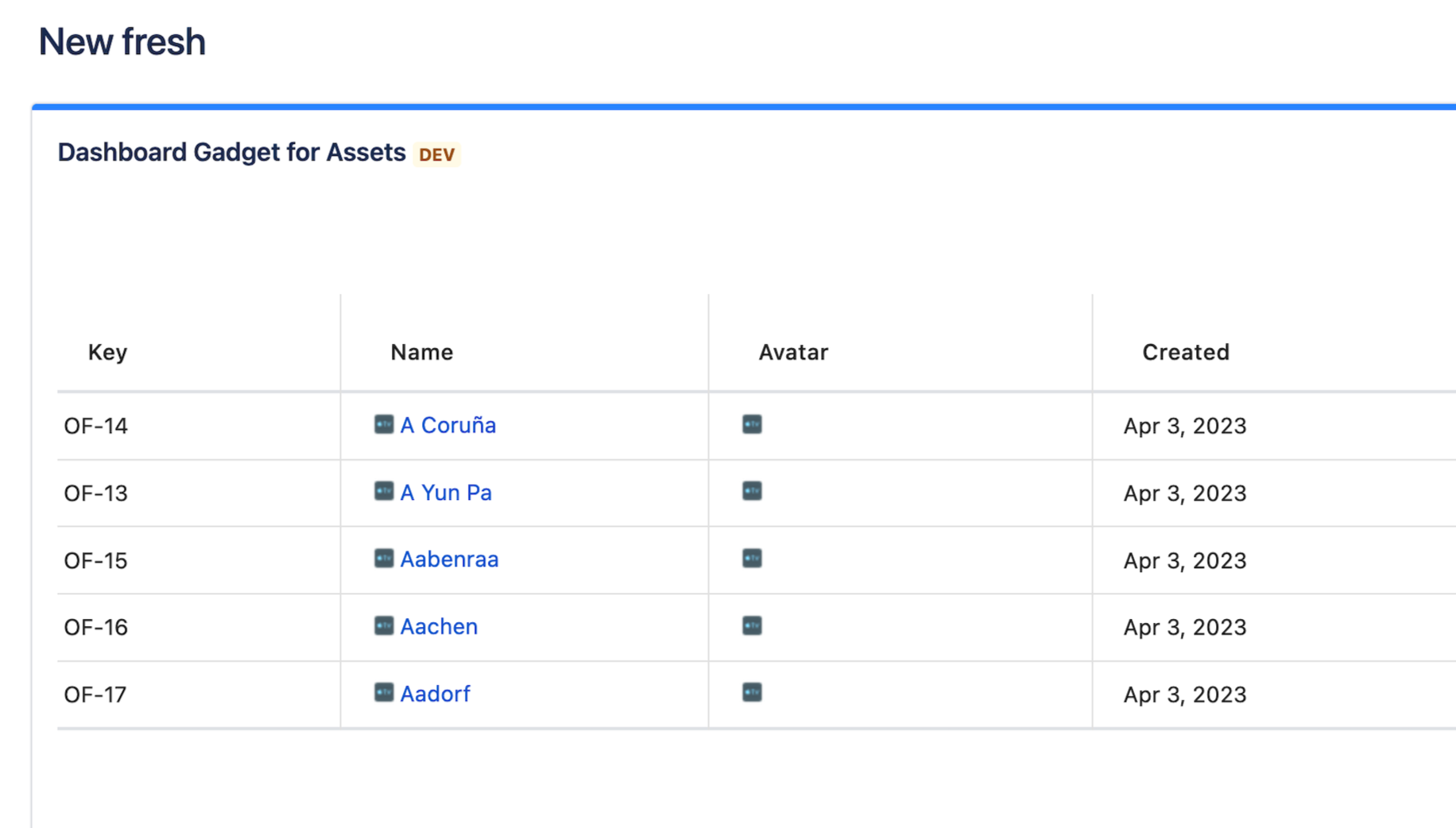
Task: Click the Name column header
Action: (x=421, y=352)
